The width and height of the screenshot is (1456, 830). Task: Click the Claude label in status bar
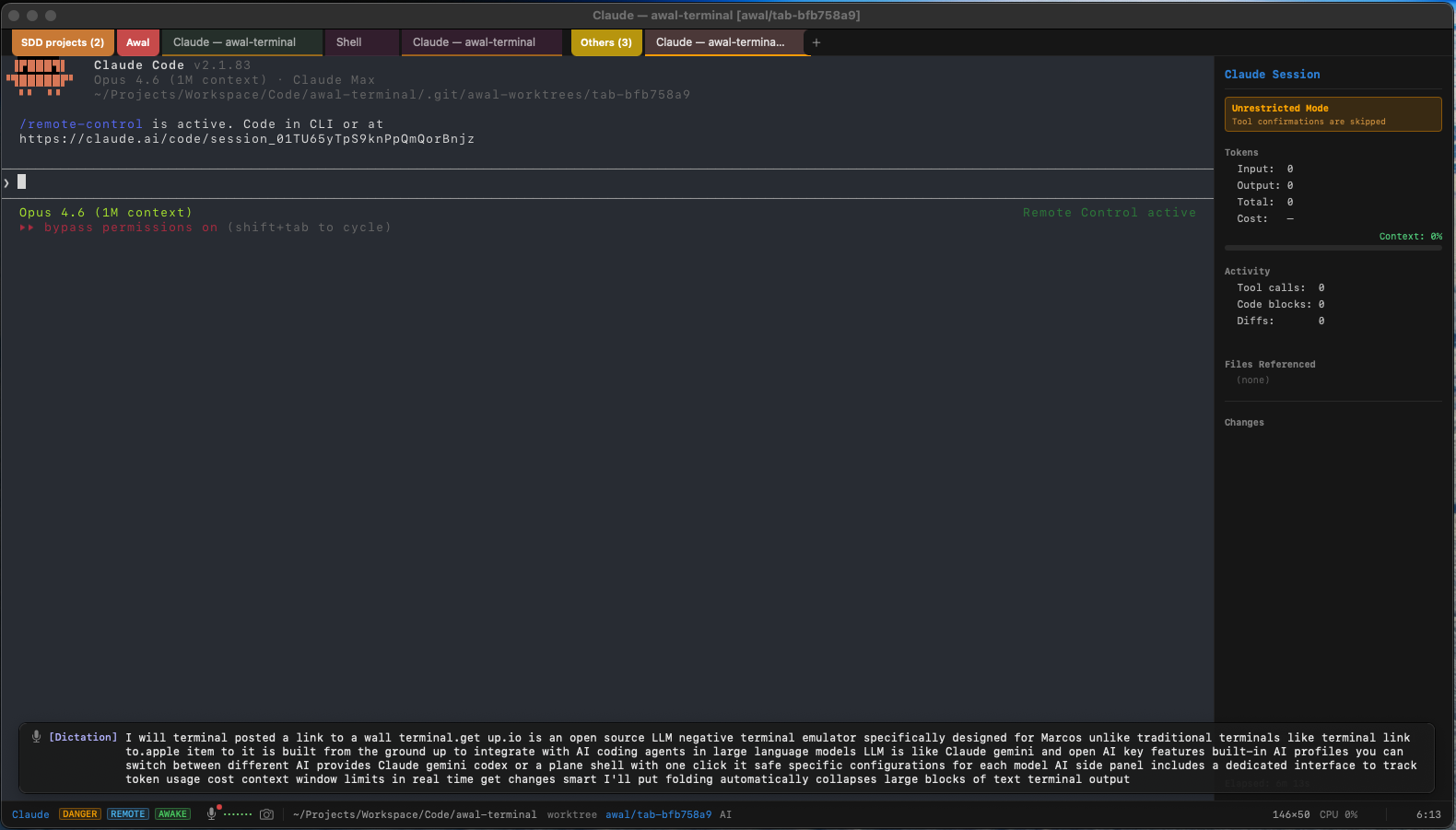[30, 814]
